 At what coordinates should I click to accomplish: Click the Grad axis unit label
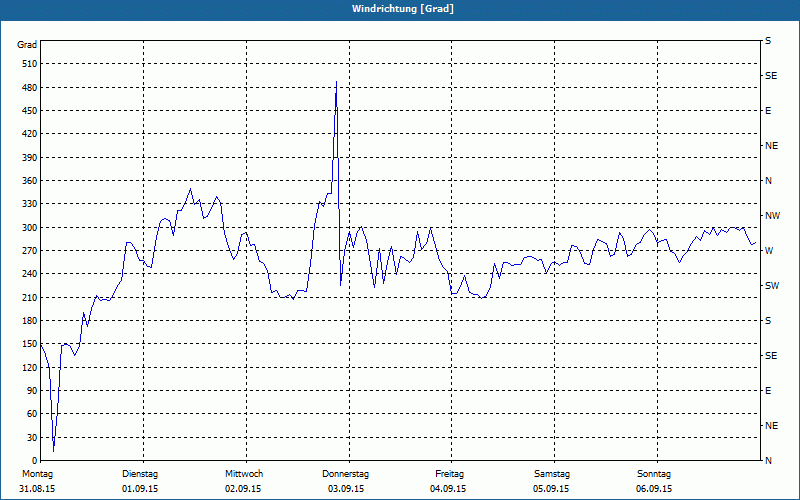click(x=27, y=45)
